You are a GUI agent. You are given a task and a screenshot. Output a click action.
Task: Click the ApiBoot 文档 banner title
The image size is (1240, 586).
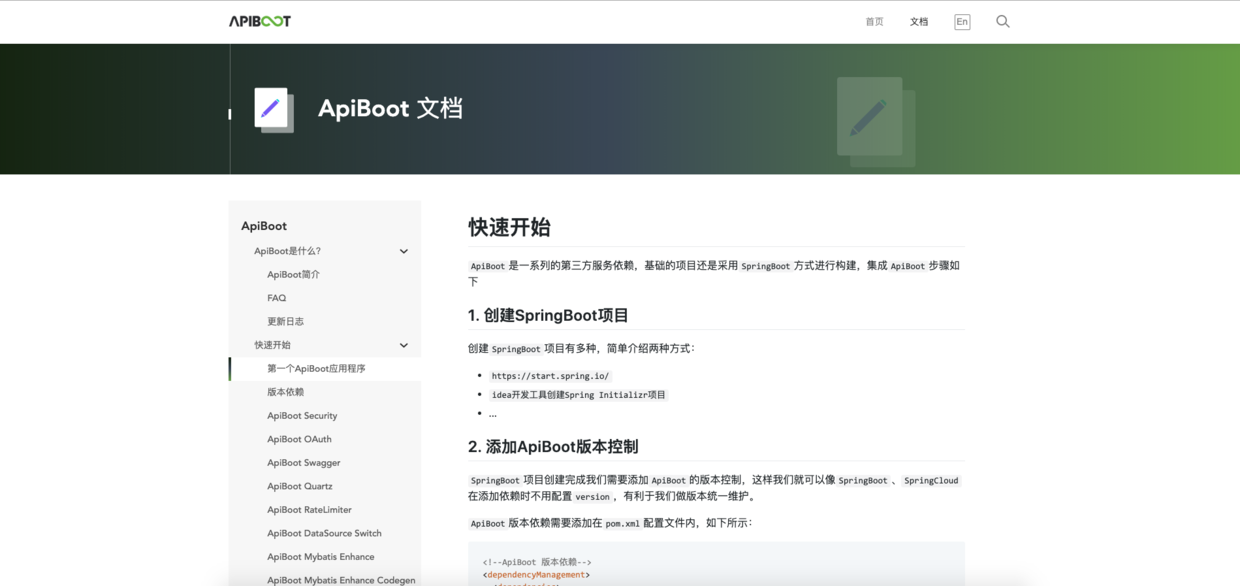390,108
